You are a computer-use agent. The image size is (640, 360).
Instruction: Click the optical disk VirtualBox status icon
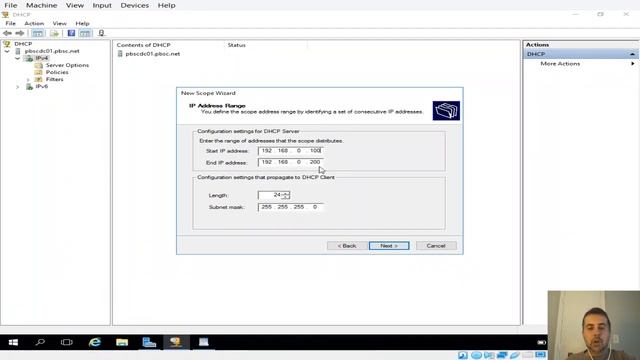pos(476,355)
